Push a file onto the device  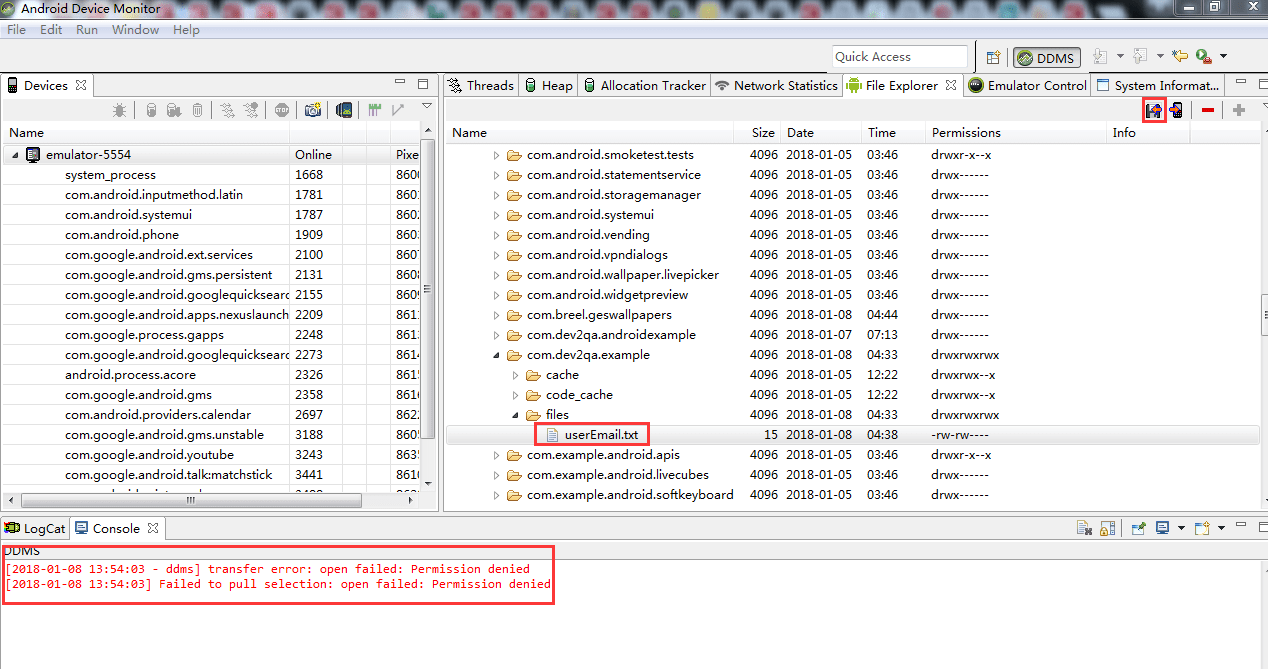pyautogui.click(x=1176, y=110)
